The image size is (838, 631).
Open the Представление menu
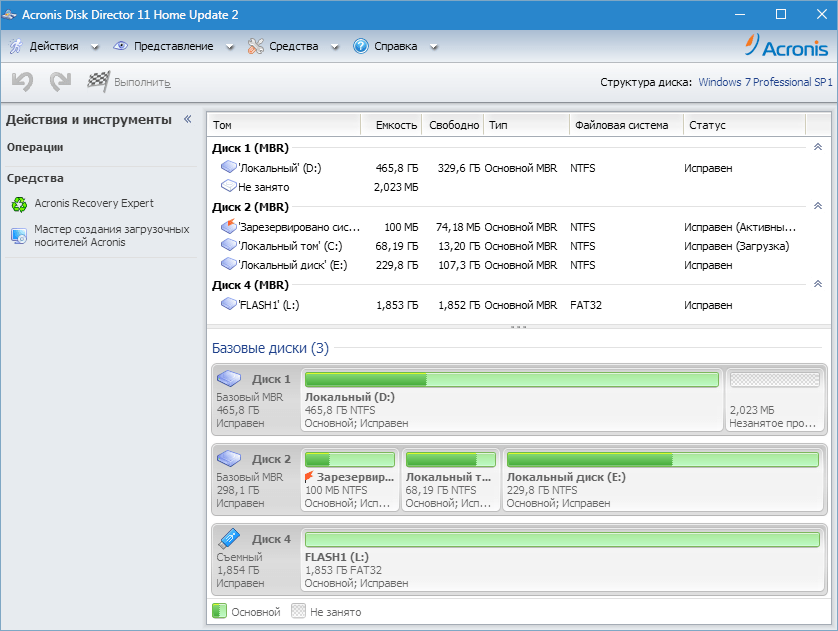pos(174,46)
